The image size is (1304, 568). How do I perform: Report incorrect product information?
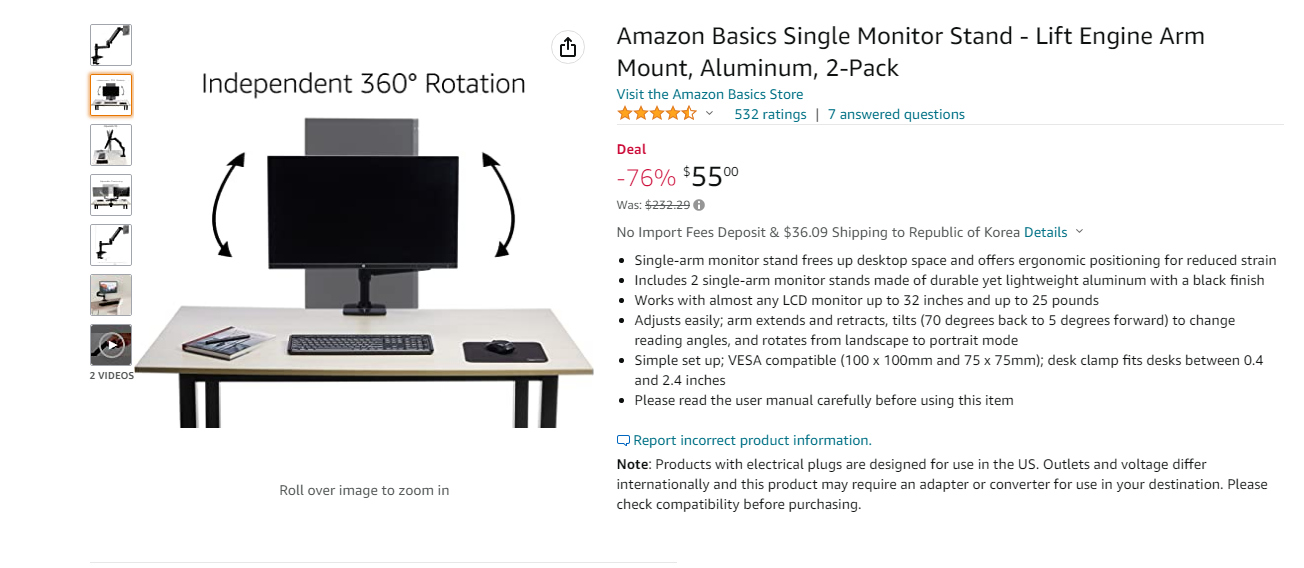tap(752, 440)
